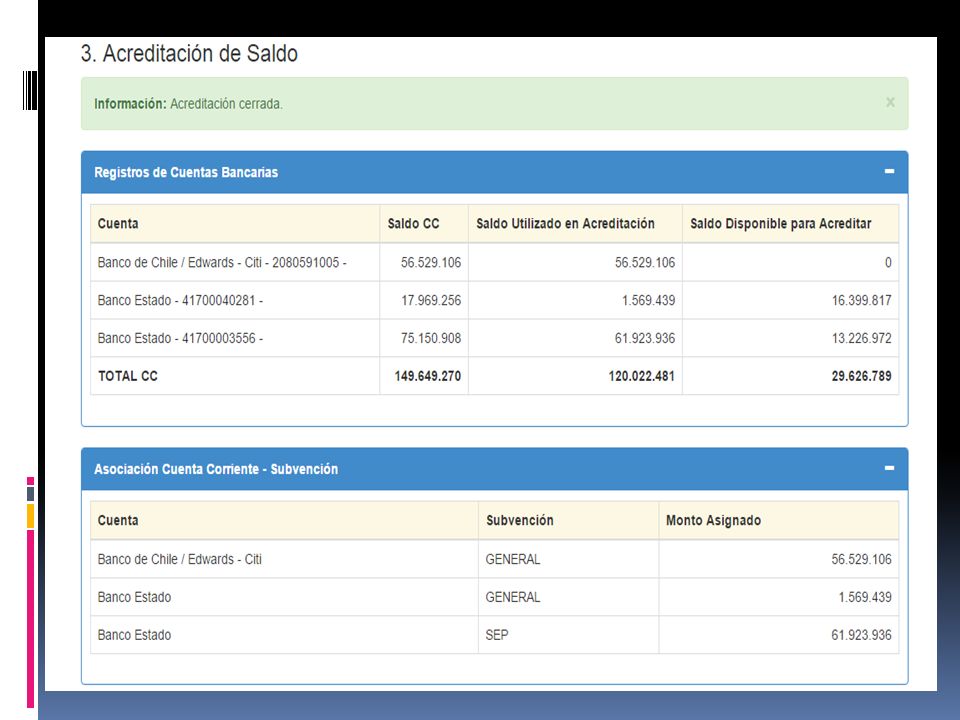Select the 'Banco de Chile / Edwards - Citi - 2080591005' row

pos(495,263)
